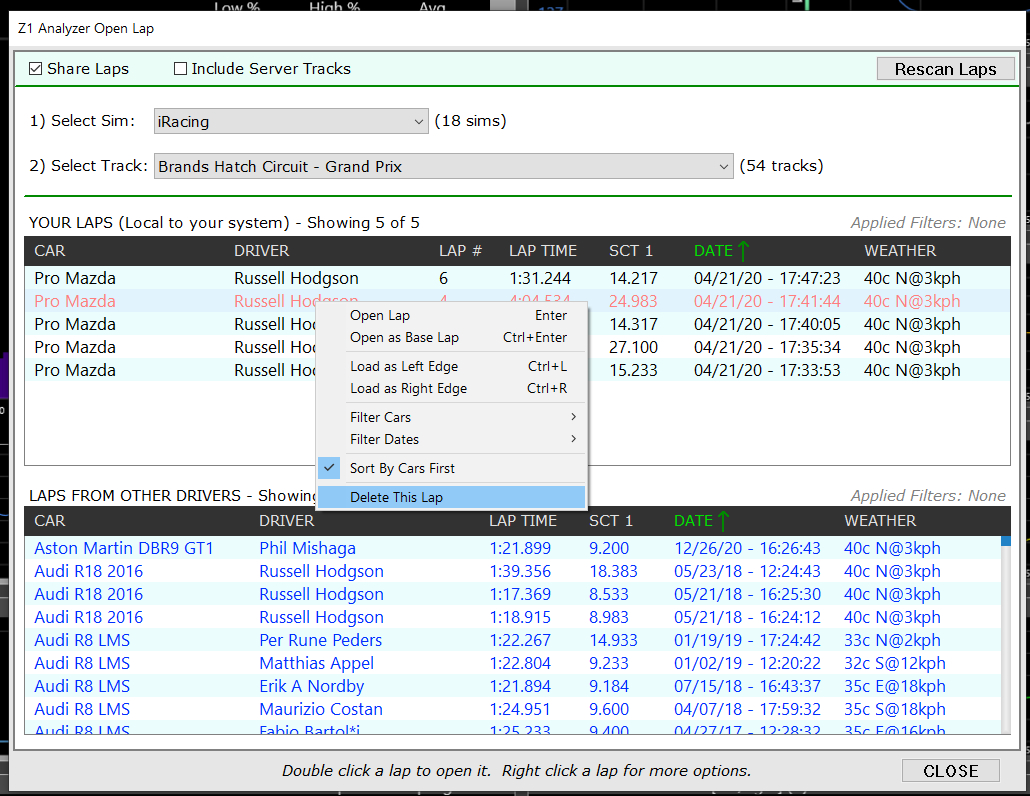Click the LAP TIME header in Other Drivers table

pyautogui.click(x=523, y=521)
